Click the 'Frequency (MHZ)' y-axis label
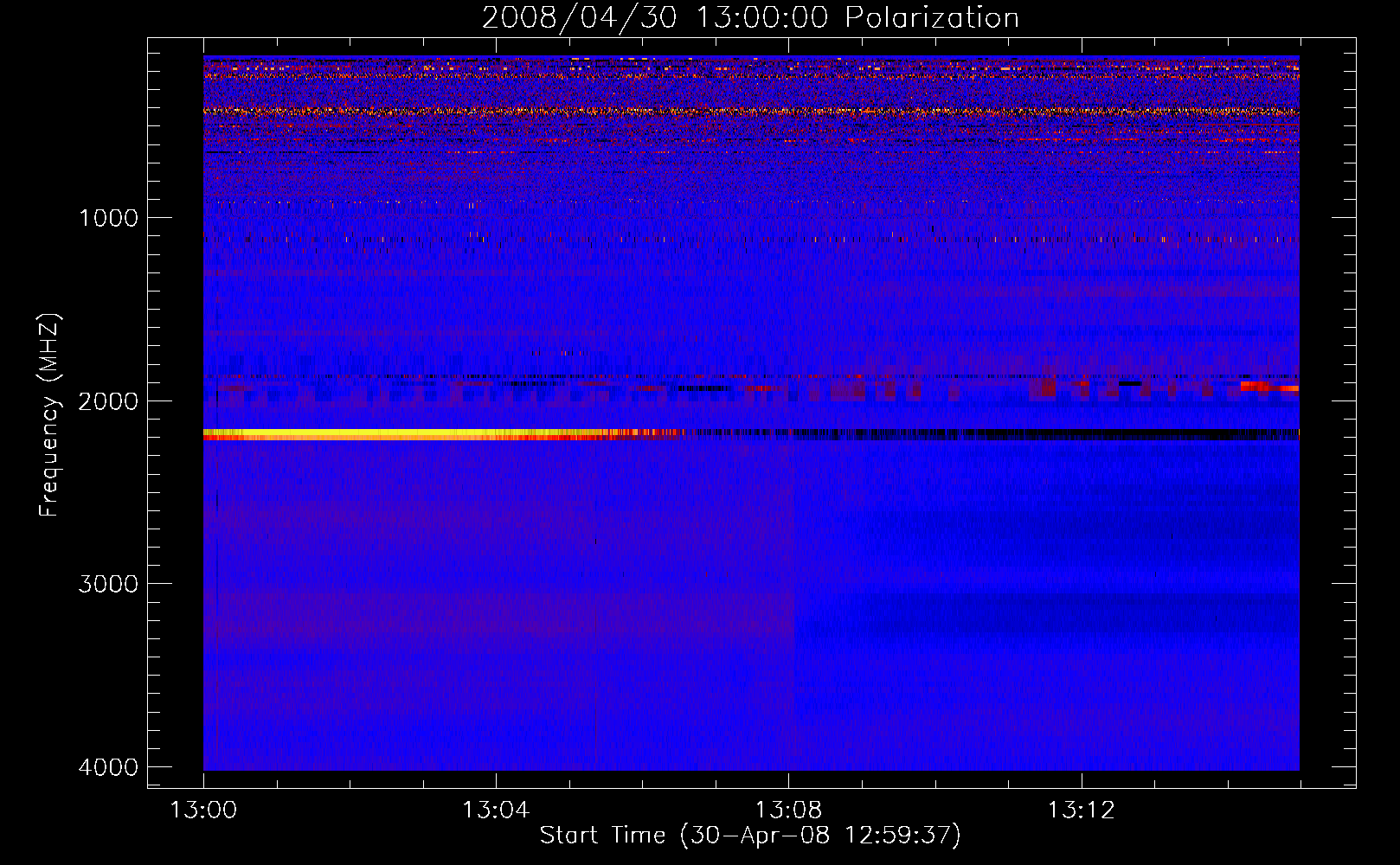Viewport: 1400px width, 865px height. click(50, 416)
